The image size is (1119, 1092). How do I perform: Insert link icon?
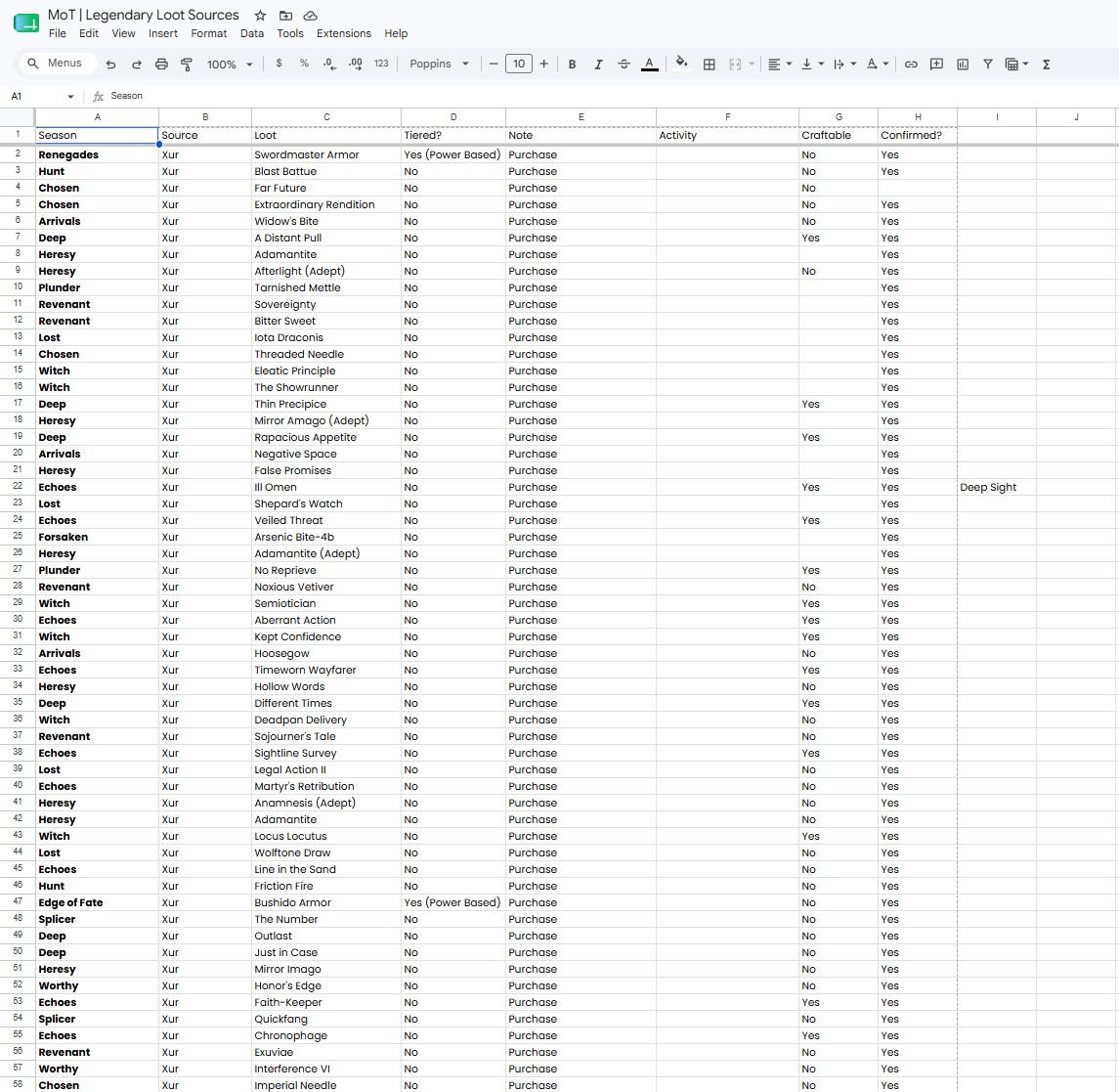click(911, 65)
